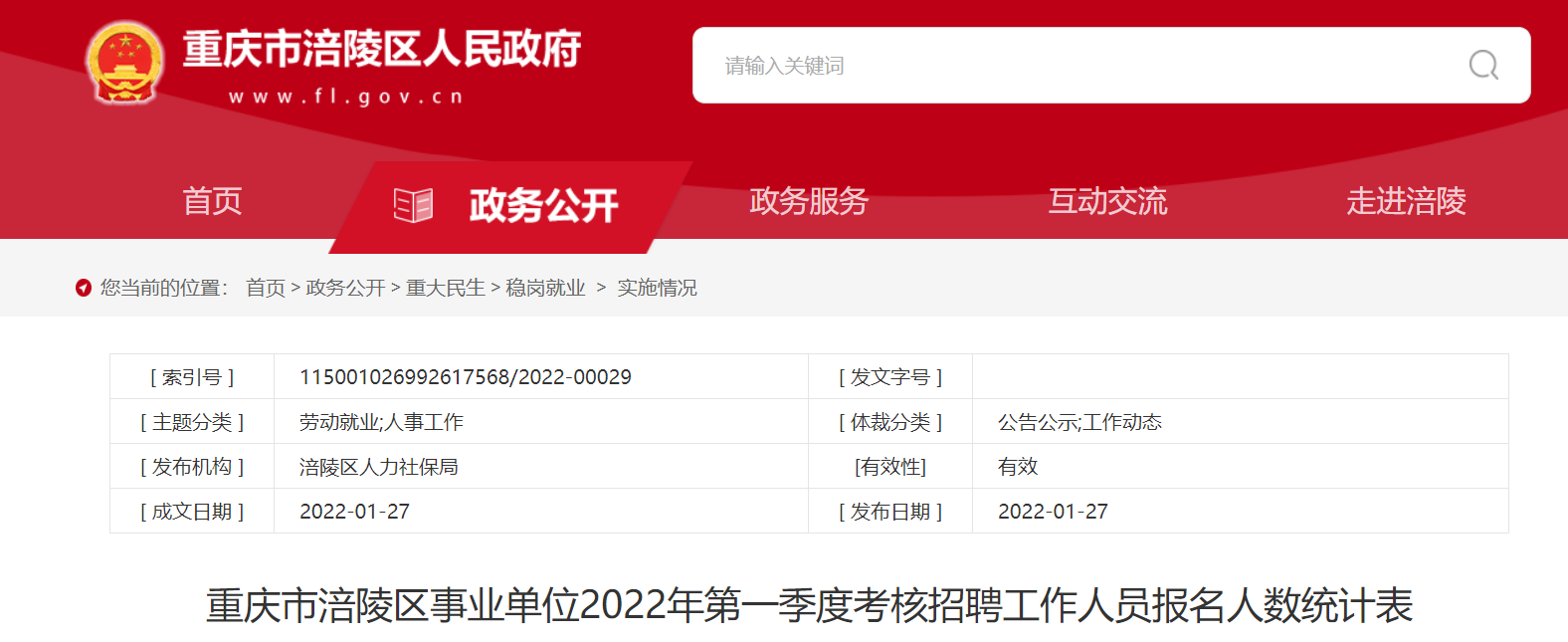Click the search magnifier icon
Image resolution: width=1568 pixels, height=642 pixels.
(1483, 66)
